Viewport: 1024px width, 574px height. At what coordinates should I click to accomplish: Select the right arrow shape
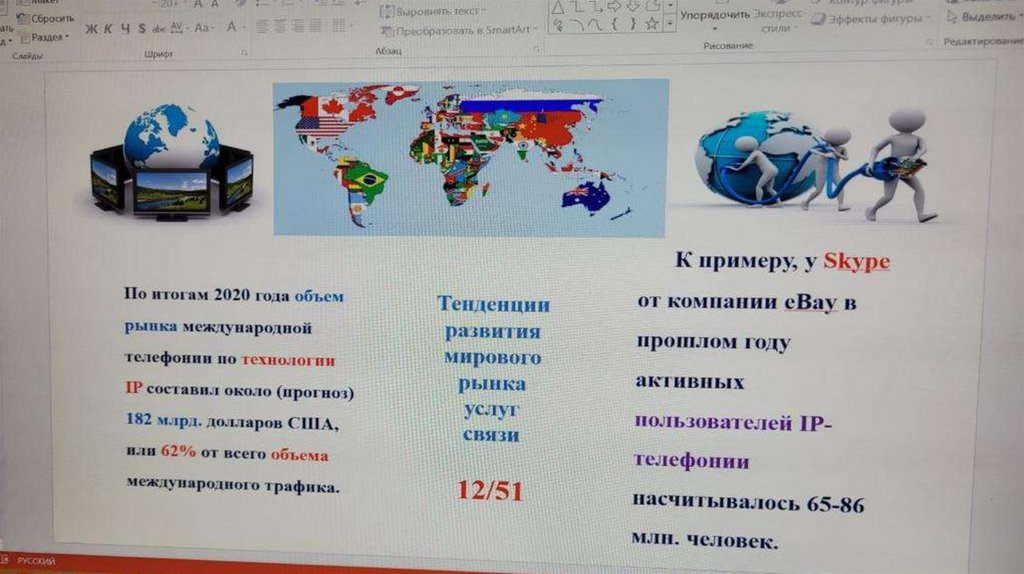[614, 7]
